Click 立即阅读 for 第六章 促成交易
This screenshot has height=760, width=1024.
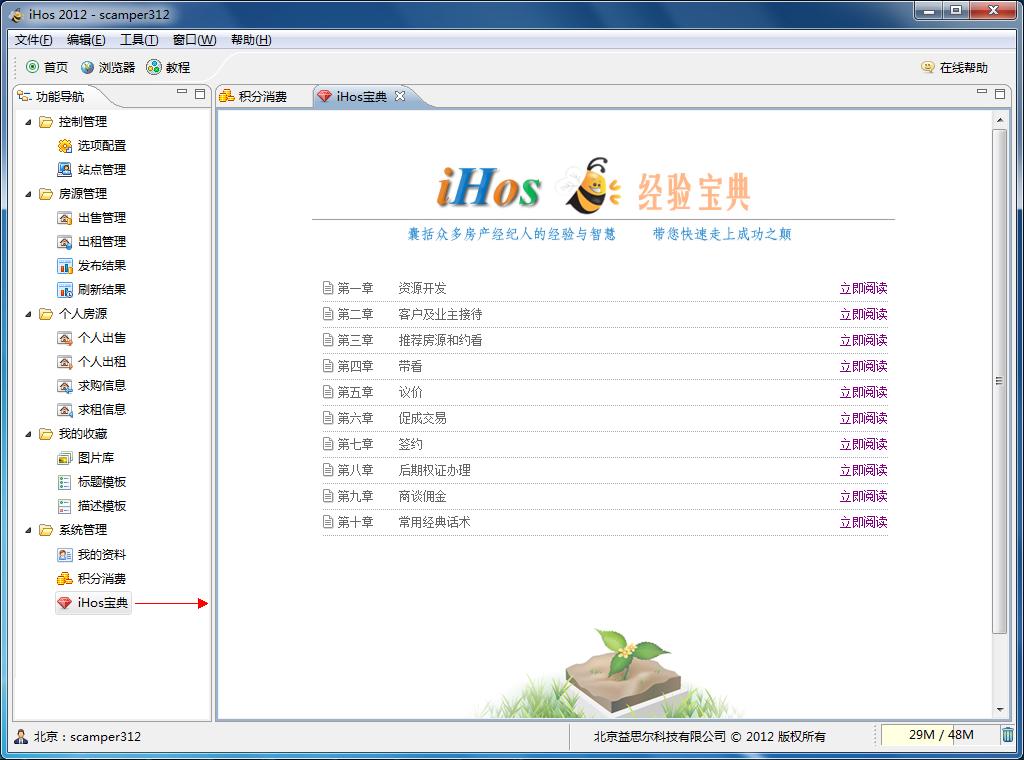point(863,418)
